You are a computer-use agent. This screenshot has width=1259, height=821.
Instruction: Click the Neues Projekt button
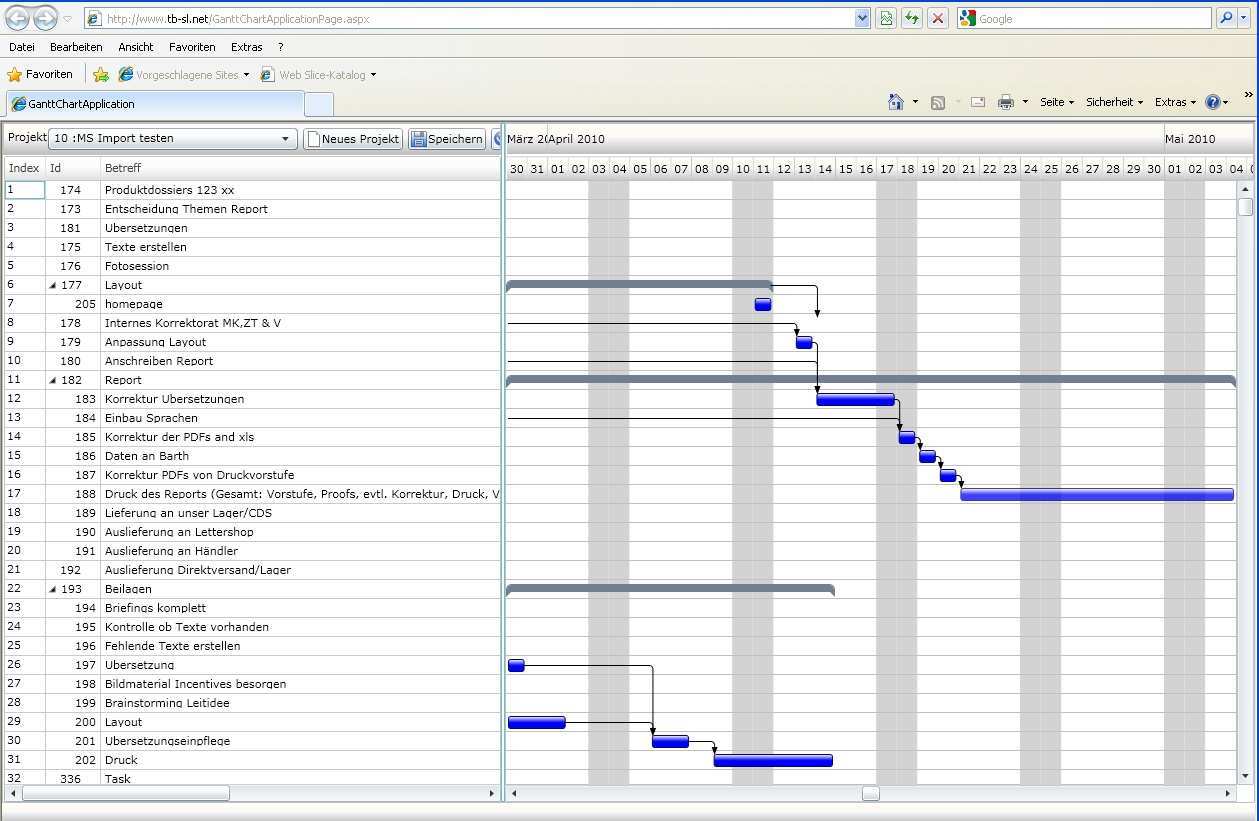tap(353, 139)
